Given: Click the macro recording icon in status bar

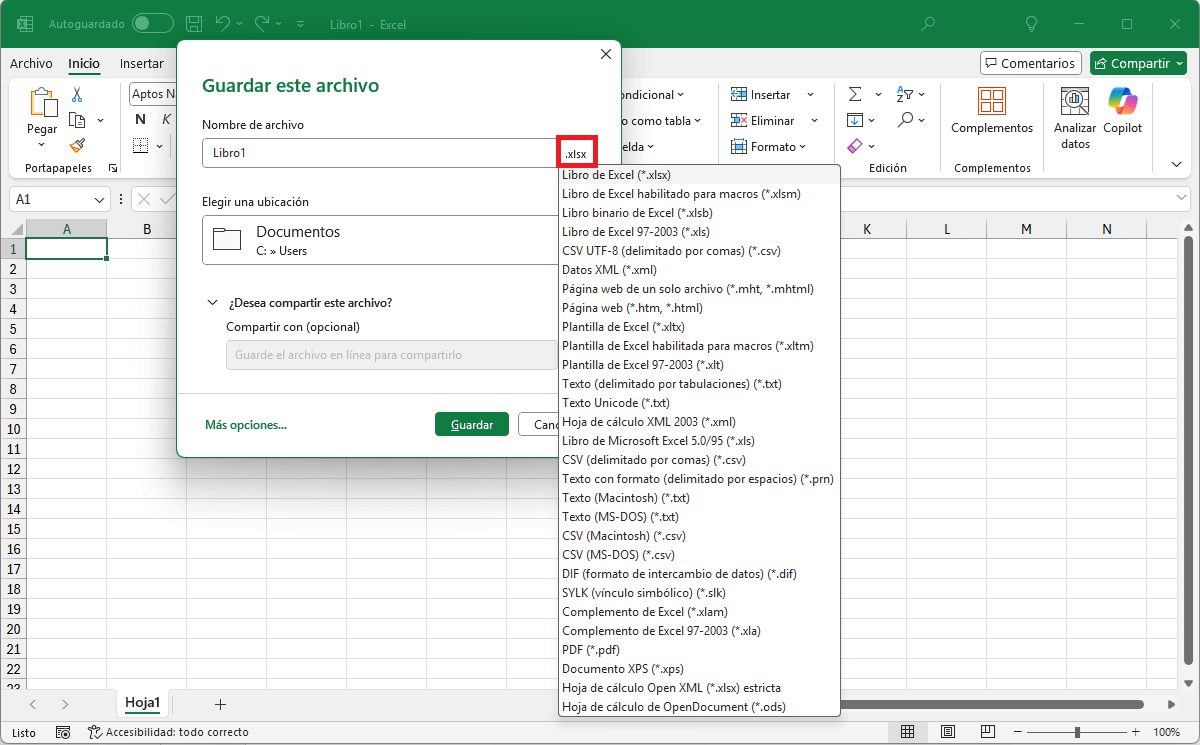Looking at the screenshot, I should pos(62,732).
